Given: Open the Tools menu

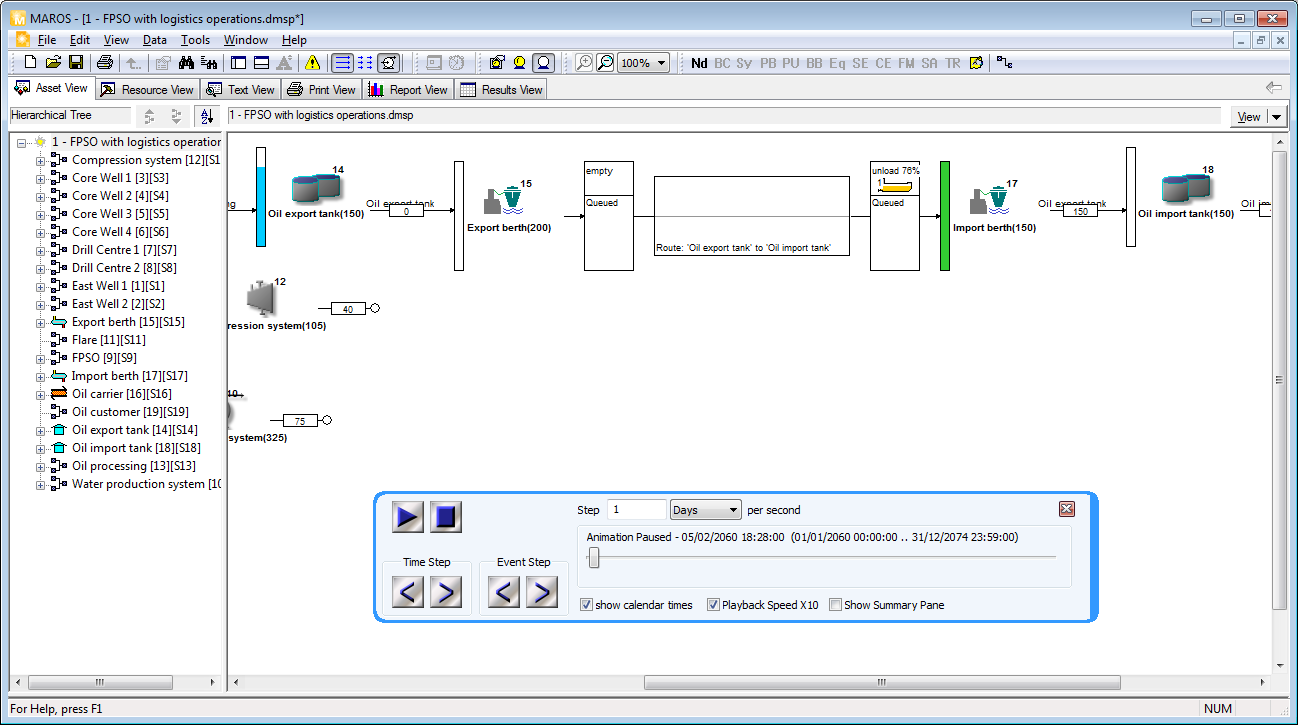Looking at the screenshot, I should [195, 40].
